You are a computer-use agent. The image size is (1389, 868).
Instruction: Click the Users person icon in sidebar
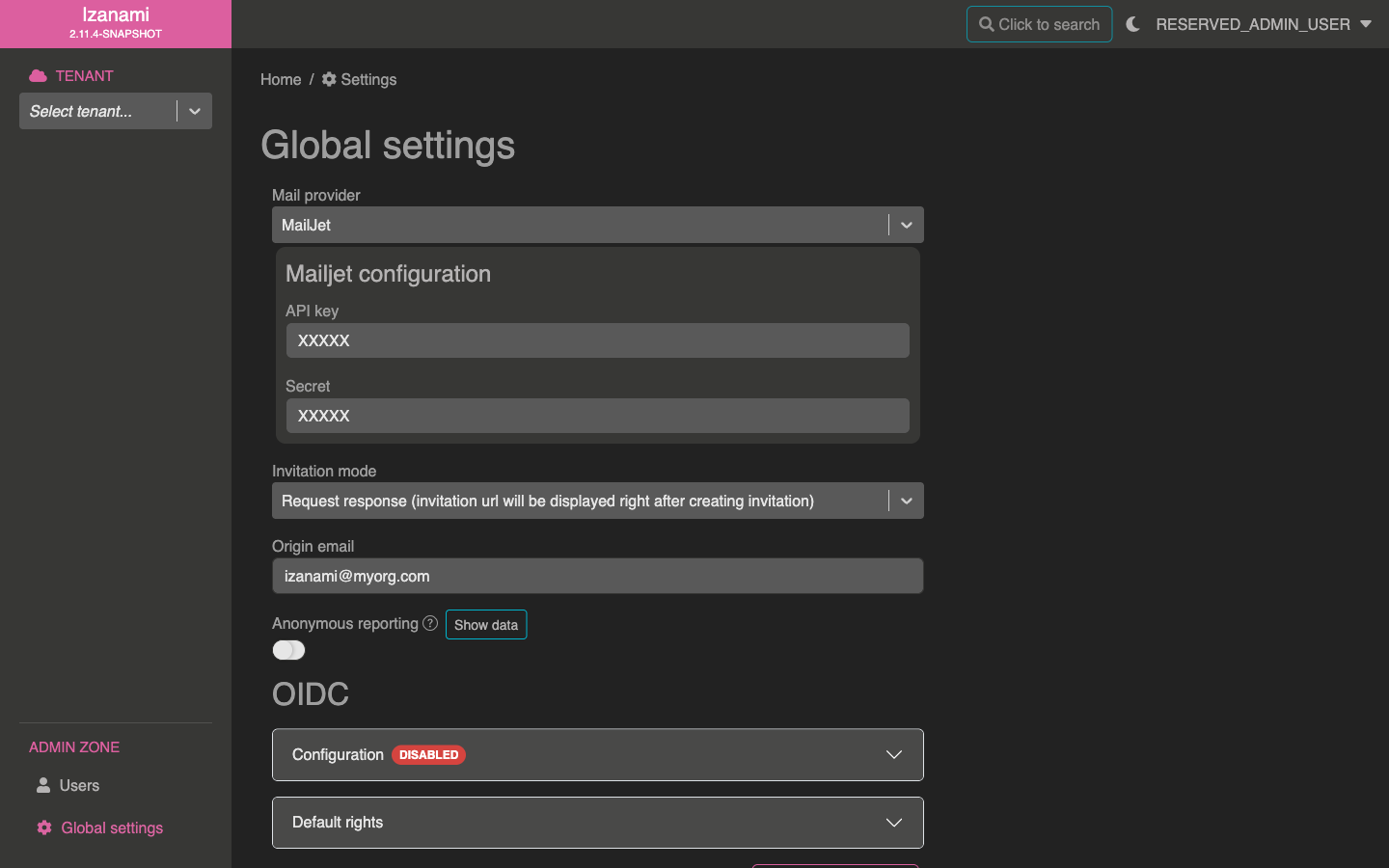click(43, 785)
